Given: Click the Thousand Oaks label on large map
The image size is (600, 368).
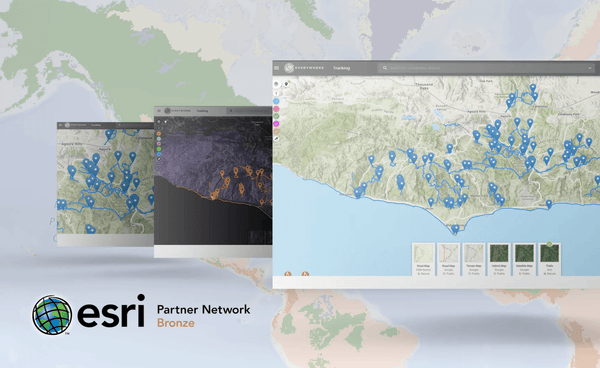Looking at the screenshot, I should [x=424, y=86].
